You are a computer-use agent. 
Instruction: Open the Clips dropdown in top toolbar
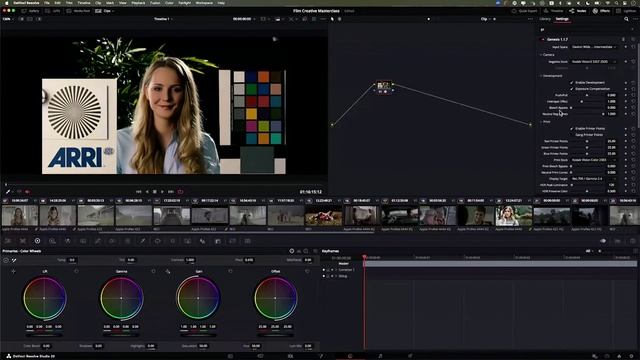(105, 11)
